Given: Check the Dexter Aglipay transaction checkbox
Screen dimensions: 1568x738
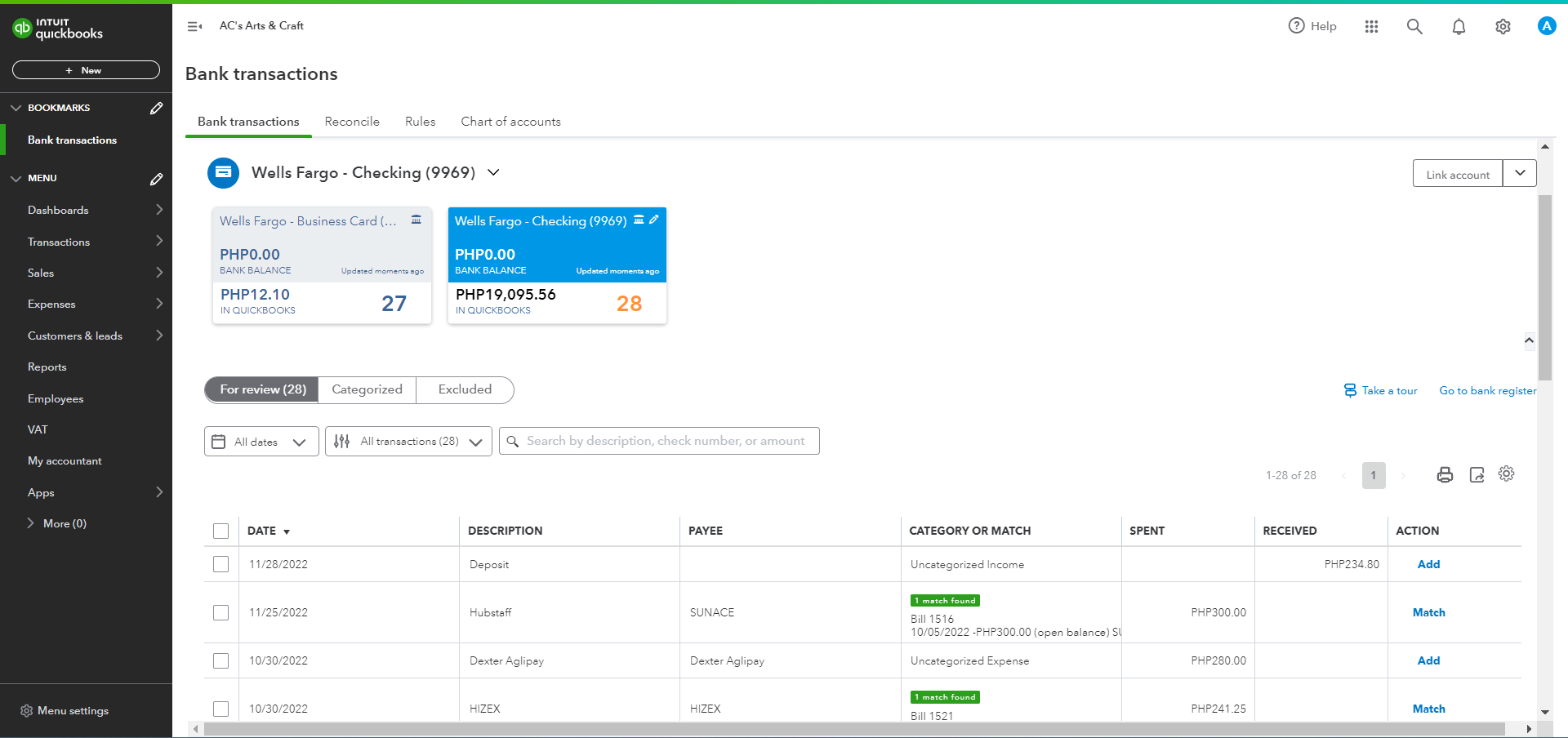Looking at the screenshot, I should (220, 660).
